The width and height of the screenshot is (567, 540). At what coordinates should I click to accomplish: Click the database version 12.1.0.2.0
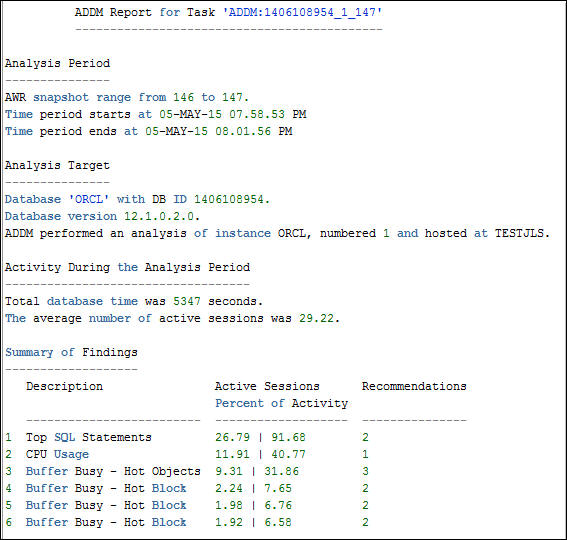(x=159, y=216)
